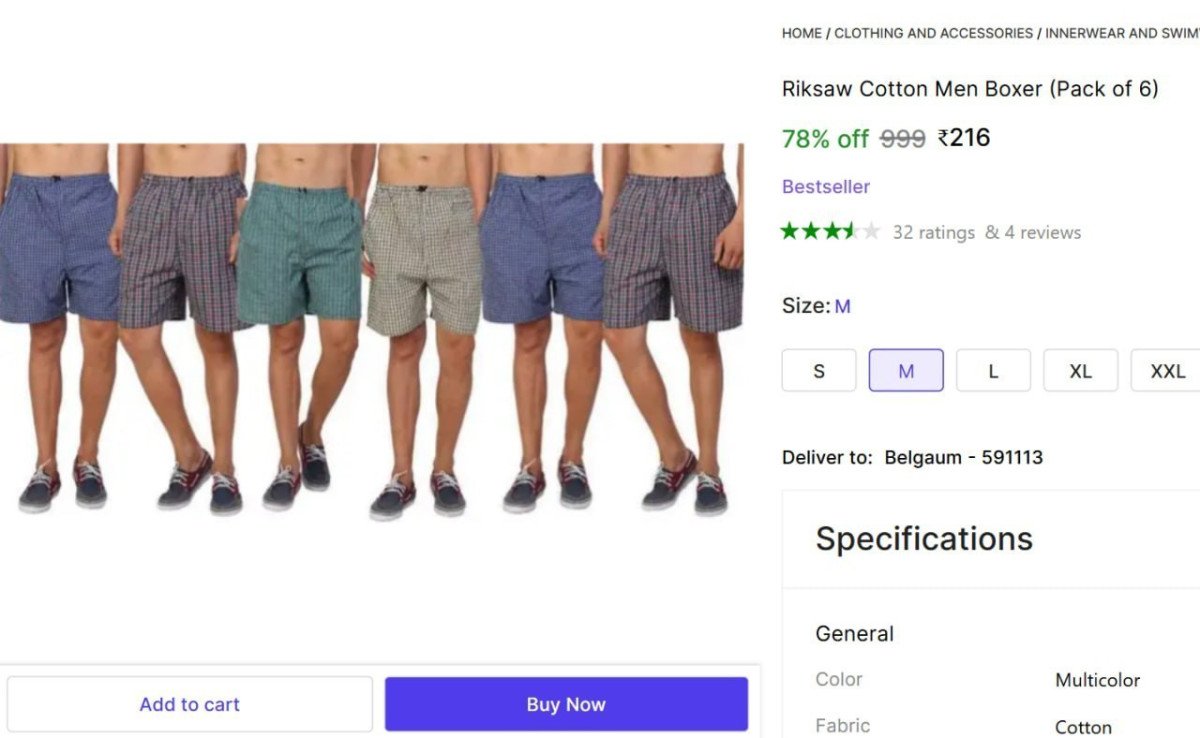Open the 32 ratings link

click(933, 233)
